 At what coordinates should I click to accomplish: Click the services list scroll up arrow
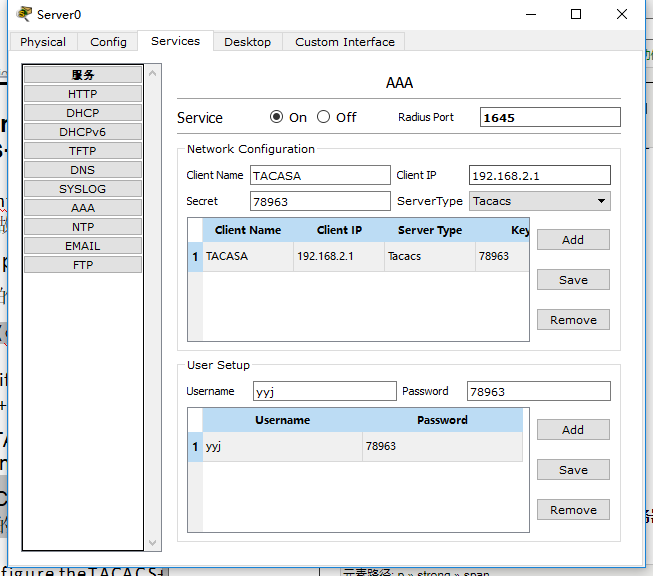tap(152, 73)
